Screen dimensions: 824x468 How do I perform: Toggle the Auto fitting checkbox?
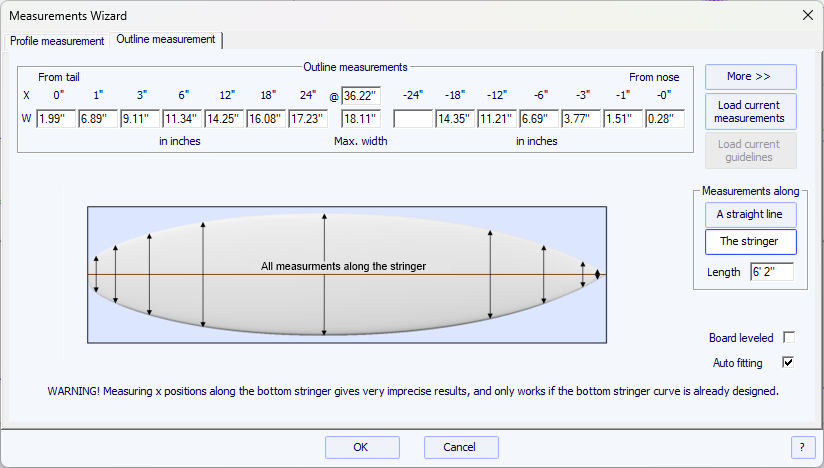pos(788,362)
